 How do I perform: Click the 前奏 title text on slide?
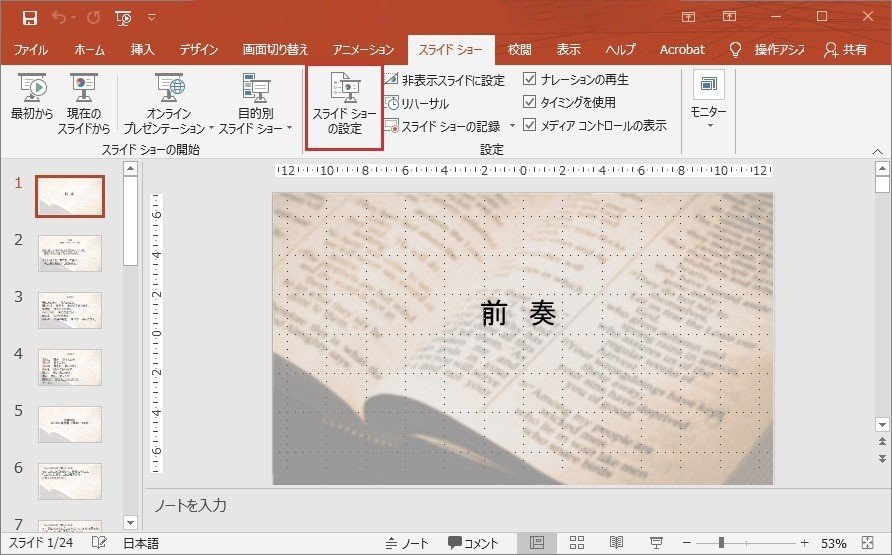[x=518, y=313]
